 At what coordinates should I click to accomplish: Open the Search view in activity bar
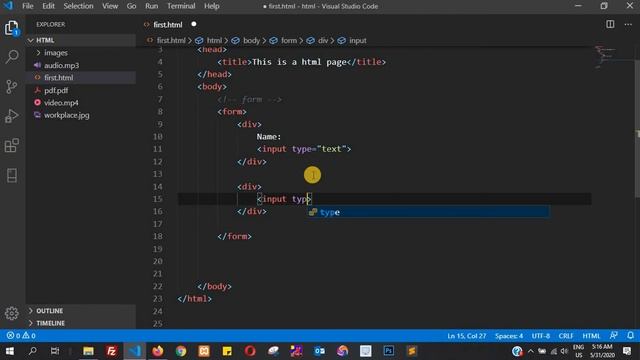12,56
